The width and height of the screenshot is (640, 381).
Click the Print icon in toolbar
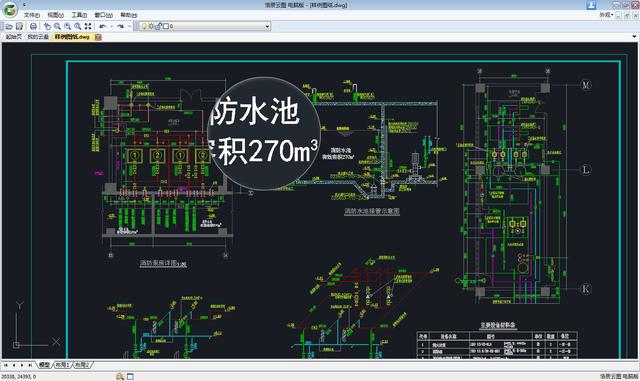click(33, 26)
